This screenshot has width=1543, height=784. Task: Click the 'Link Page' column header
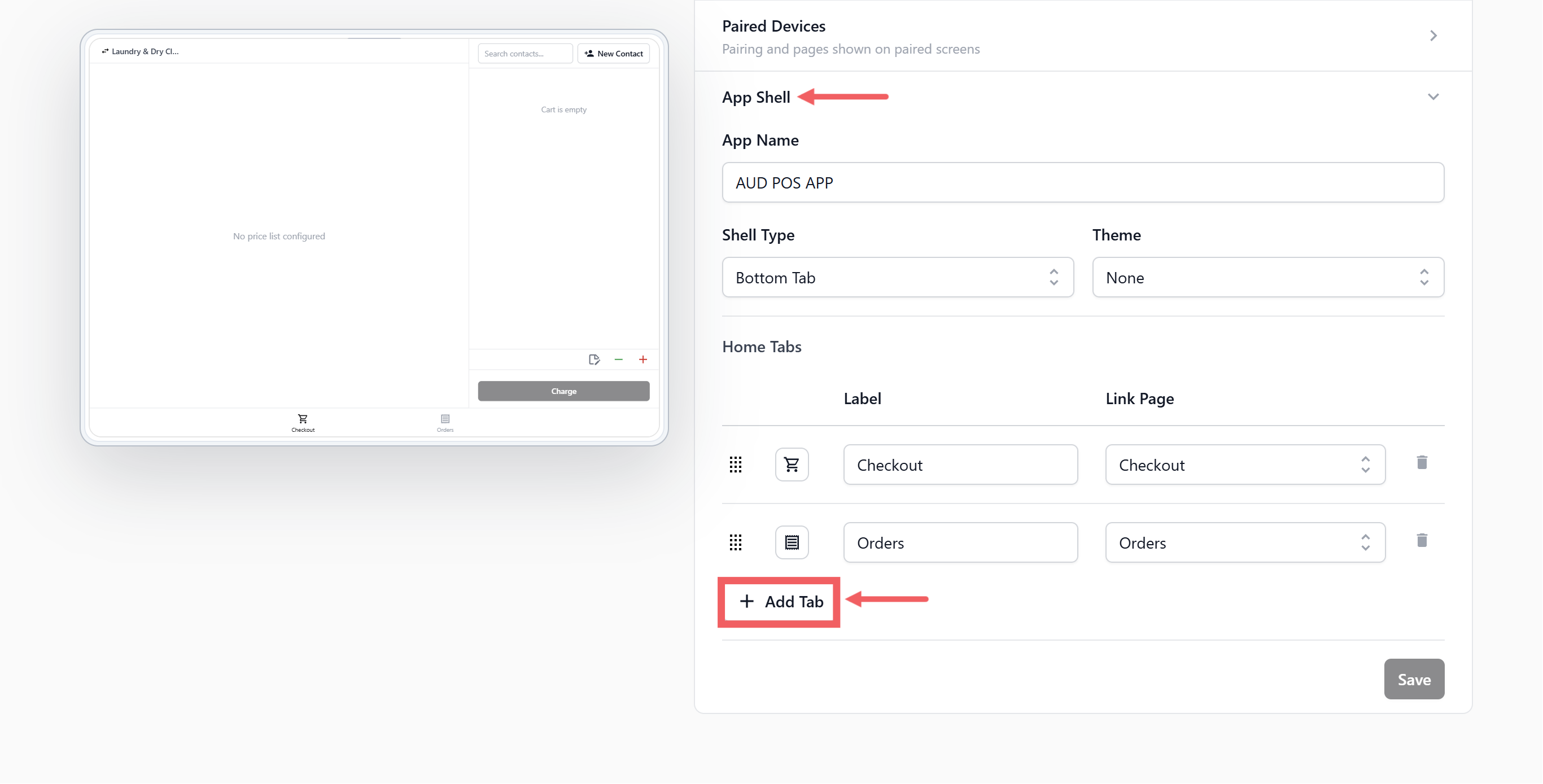point(1139,399)
